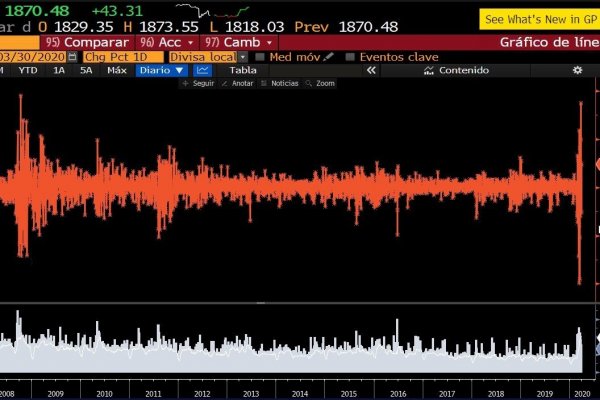Open the Noticias news tool

coord(279,83)
